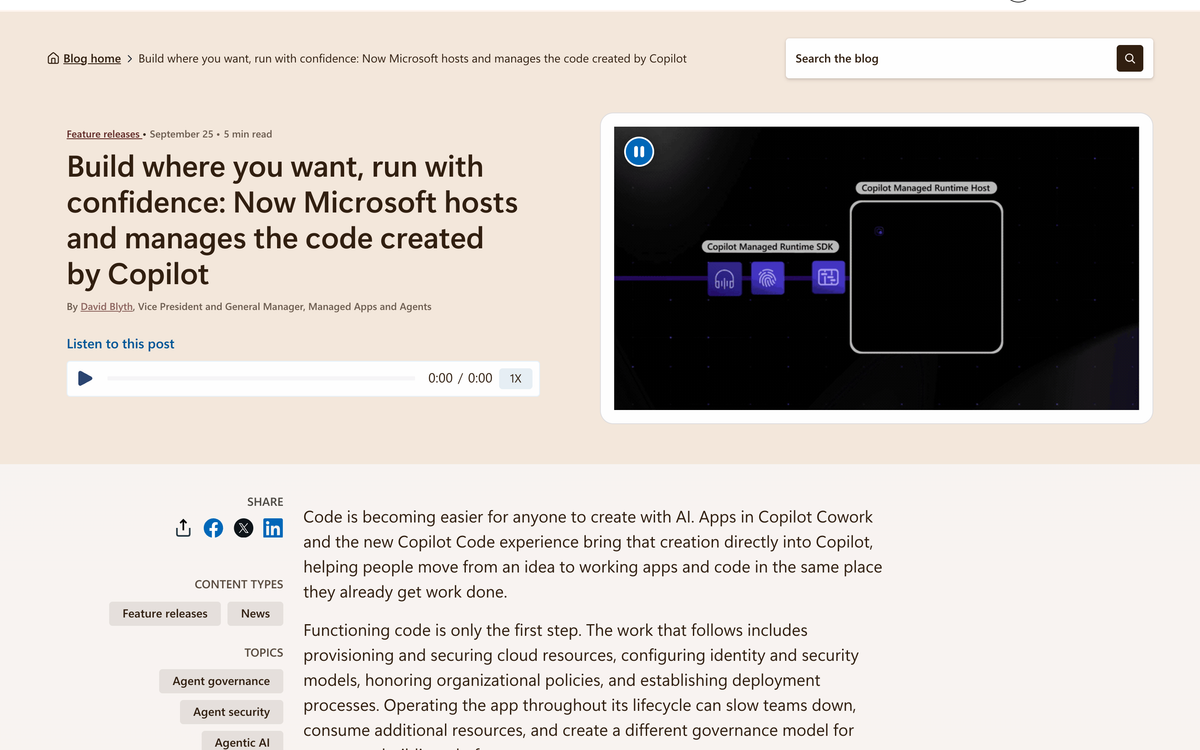Click the article headline text
Image resolution: width=1200 pixels, height=750 pixels.
[292, 220]
